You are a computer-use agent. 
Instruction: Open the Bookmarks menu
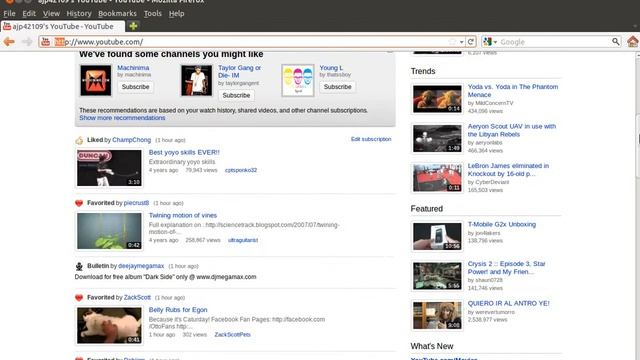coord(117,13)
